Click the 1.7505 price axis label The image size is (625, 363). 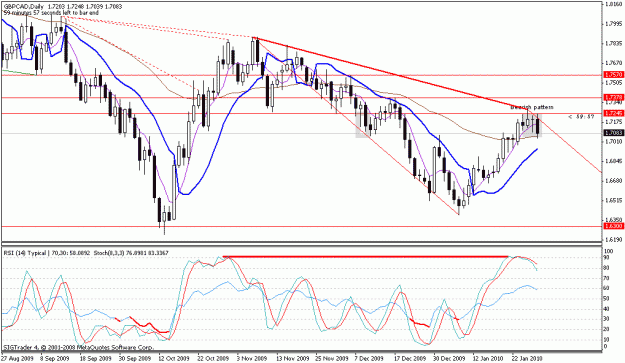coord(613,82)
